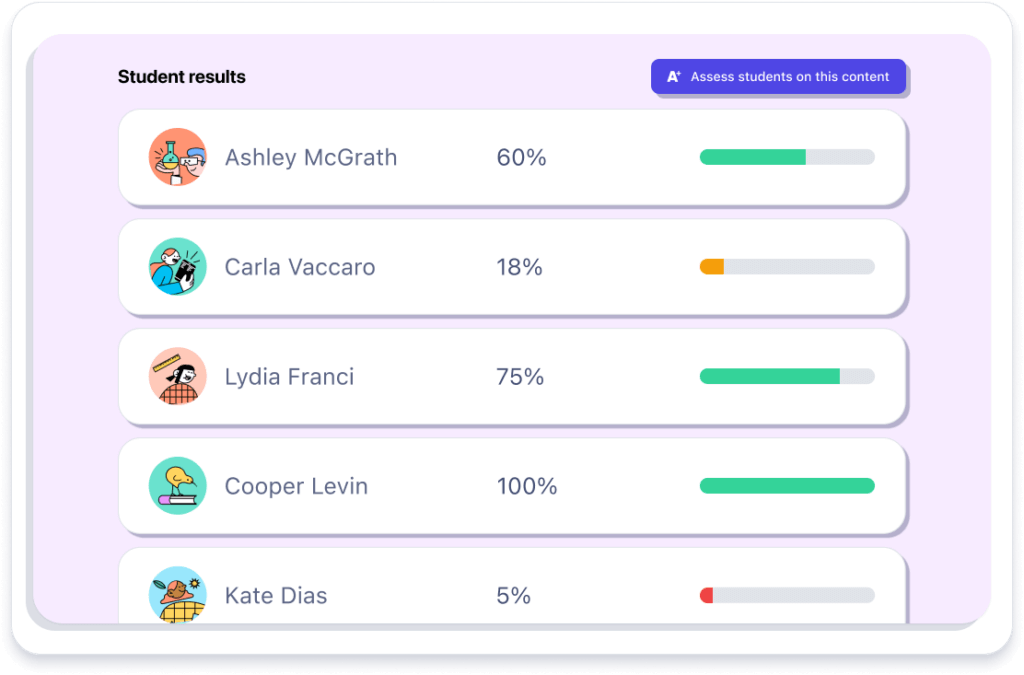Click Ashley McGrath's science flask avatar
This screenshot has width=1024, height=675.
click(178, 157)
